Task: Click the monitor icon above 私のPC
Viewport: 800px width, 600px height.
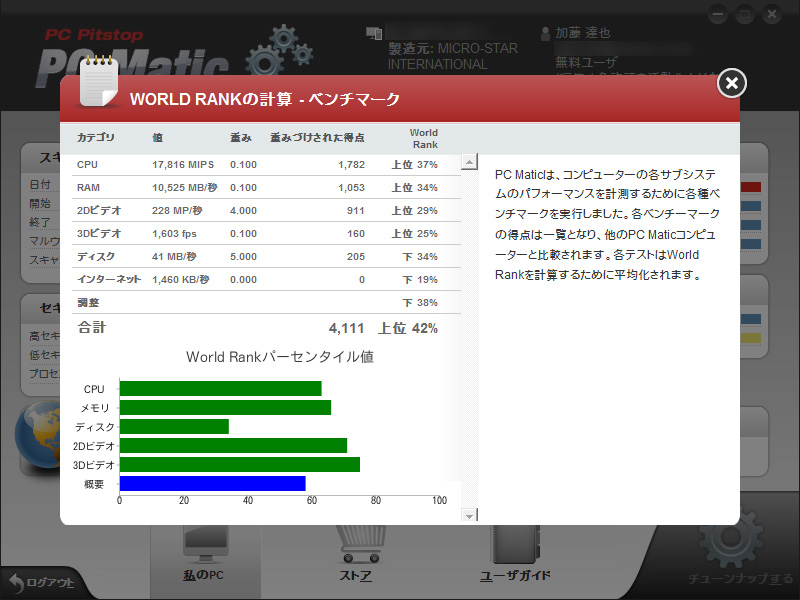Action: [206, 544]
